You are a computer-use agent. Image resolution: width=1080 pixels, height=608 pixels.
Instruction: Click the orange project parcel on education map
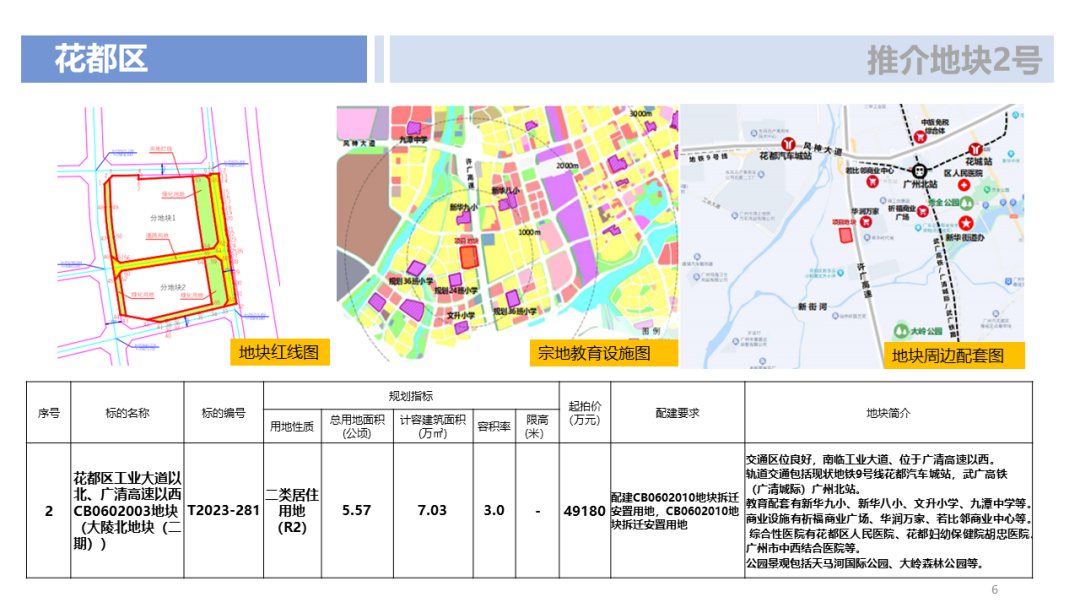coord(468,255)
